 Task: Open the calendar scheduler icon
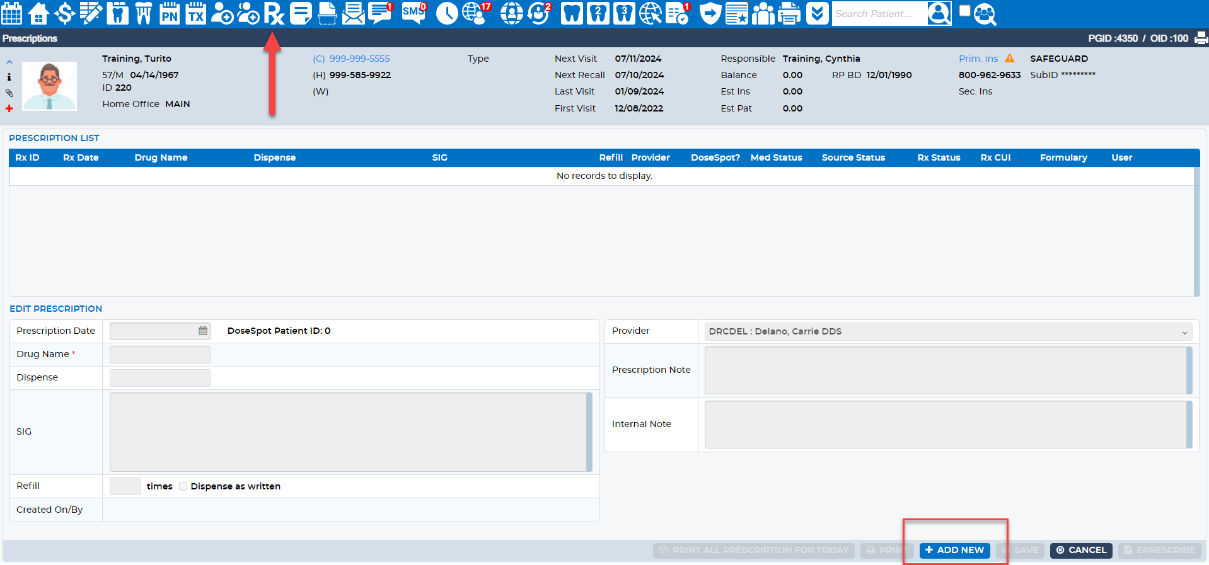(12, 13)
